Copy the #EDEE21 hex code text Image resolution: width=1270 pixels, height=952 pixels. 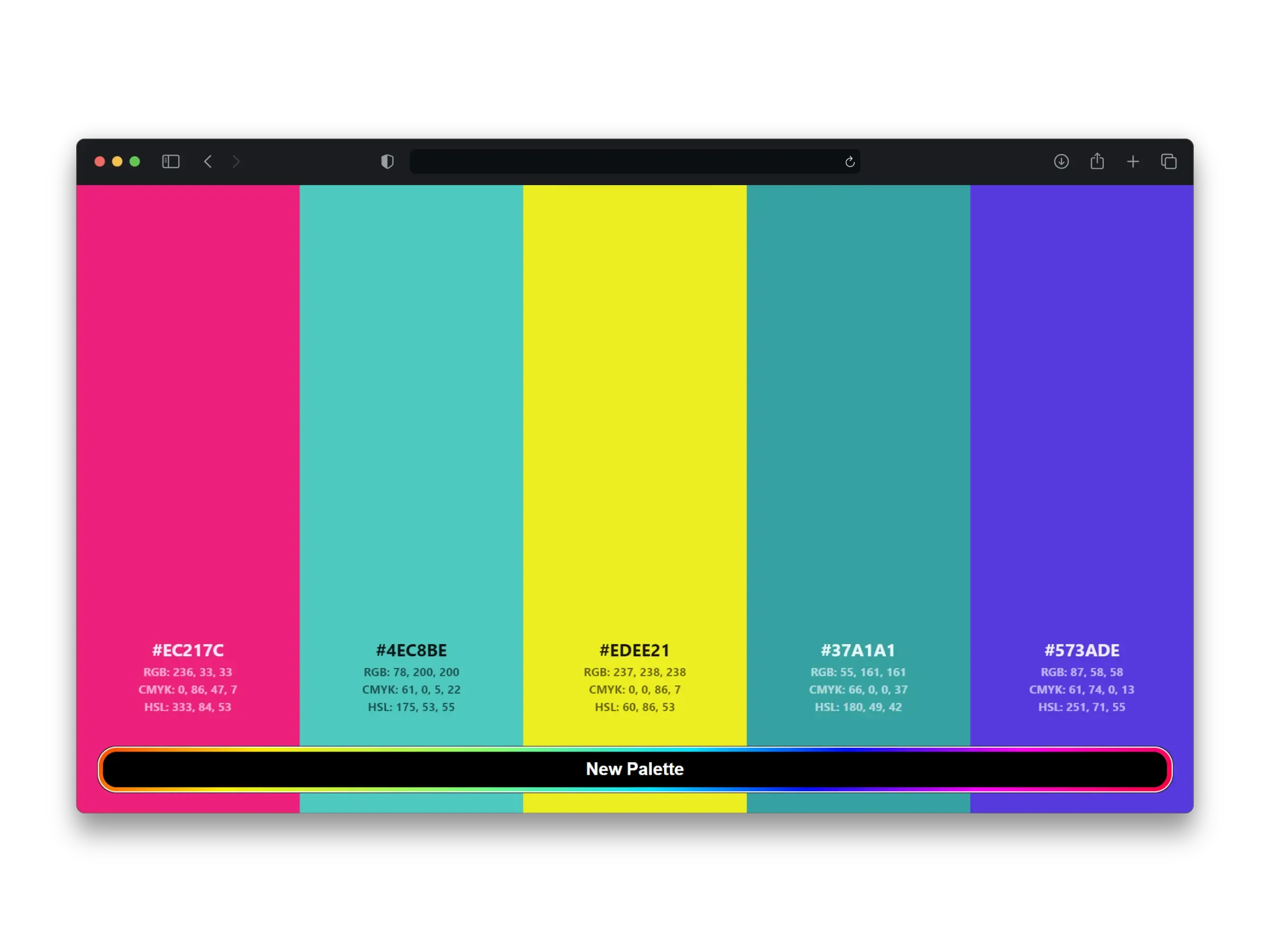coord(635,650)
